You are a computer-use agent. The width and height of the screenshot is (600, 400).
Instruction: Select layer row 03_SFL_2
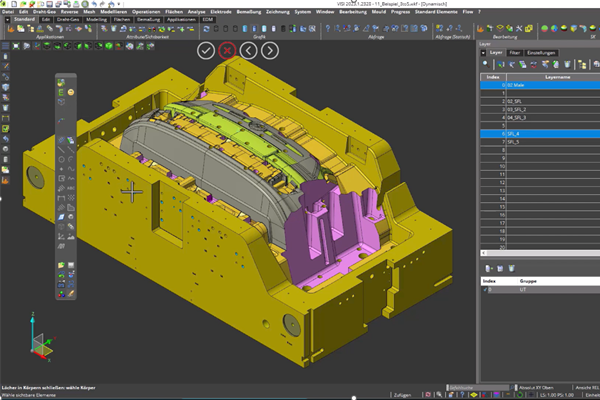pyautogui.click(x=540, y=109)
